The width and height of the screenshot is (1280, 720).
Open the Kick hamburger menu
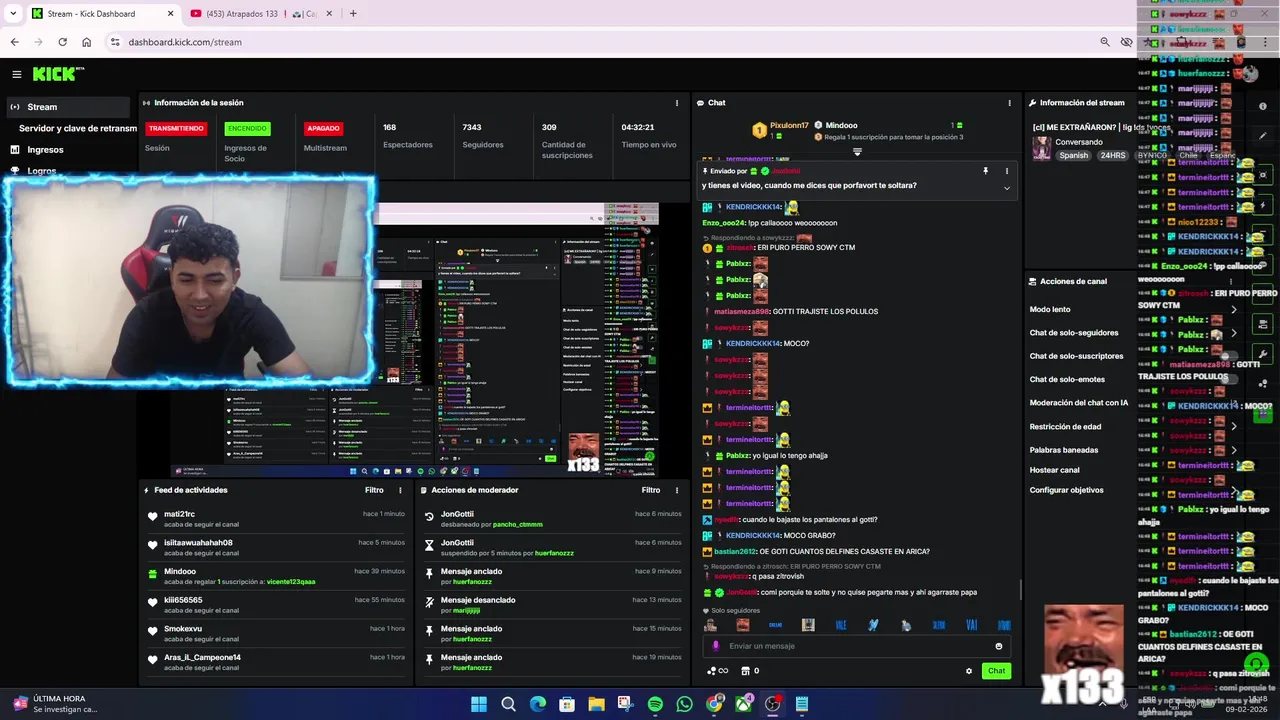tap(16, 74)
